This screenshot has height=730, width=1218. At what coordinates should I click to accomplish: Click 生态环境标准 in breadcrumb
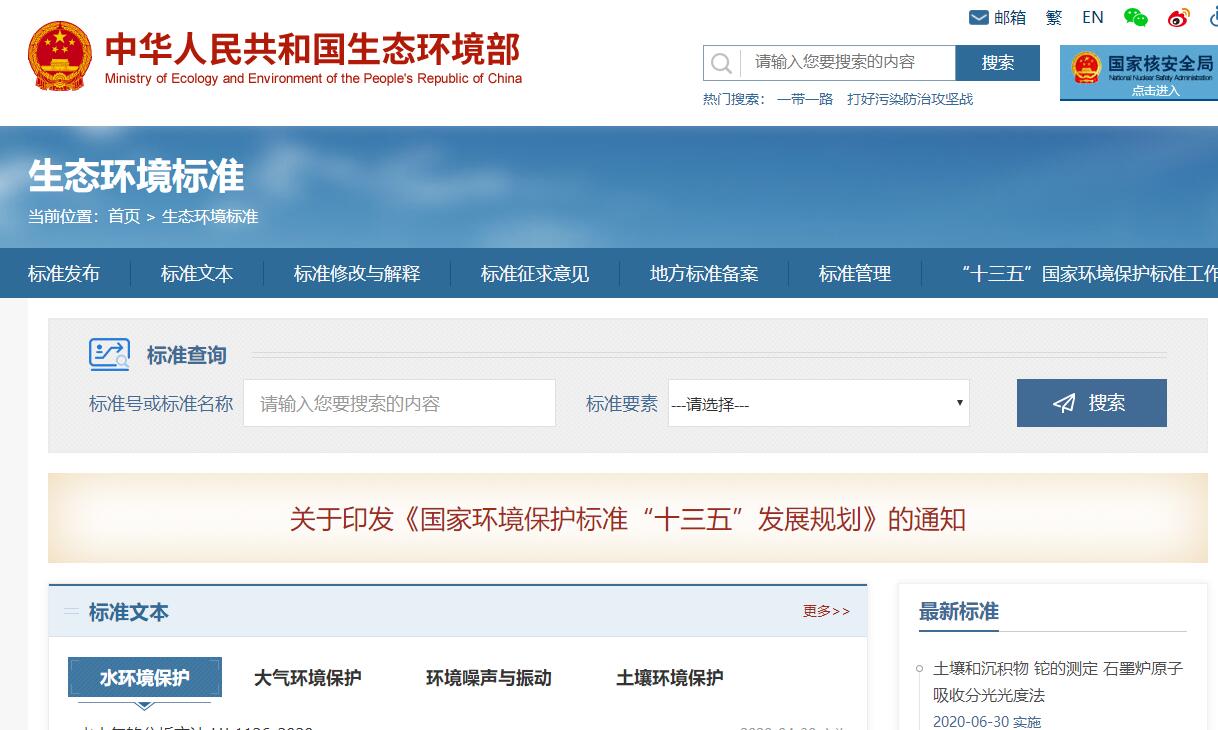pyautogui.click(x=210, y=216)
